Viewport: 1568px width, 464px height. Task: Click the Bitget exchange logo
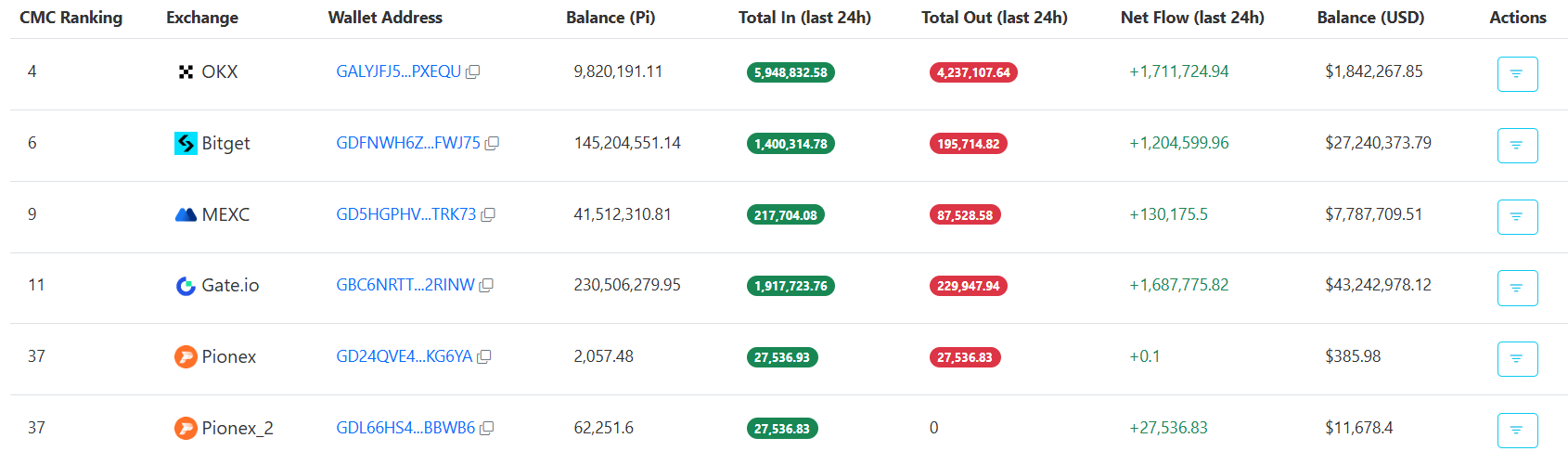point(186,143)
